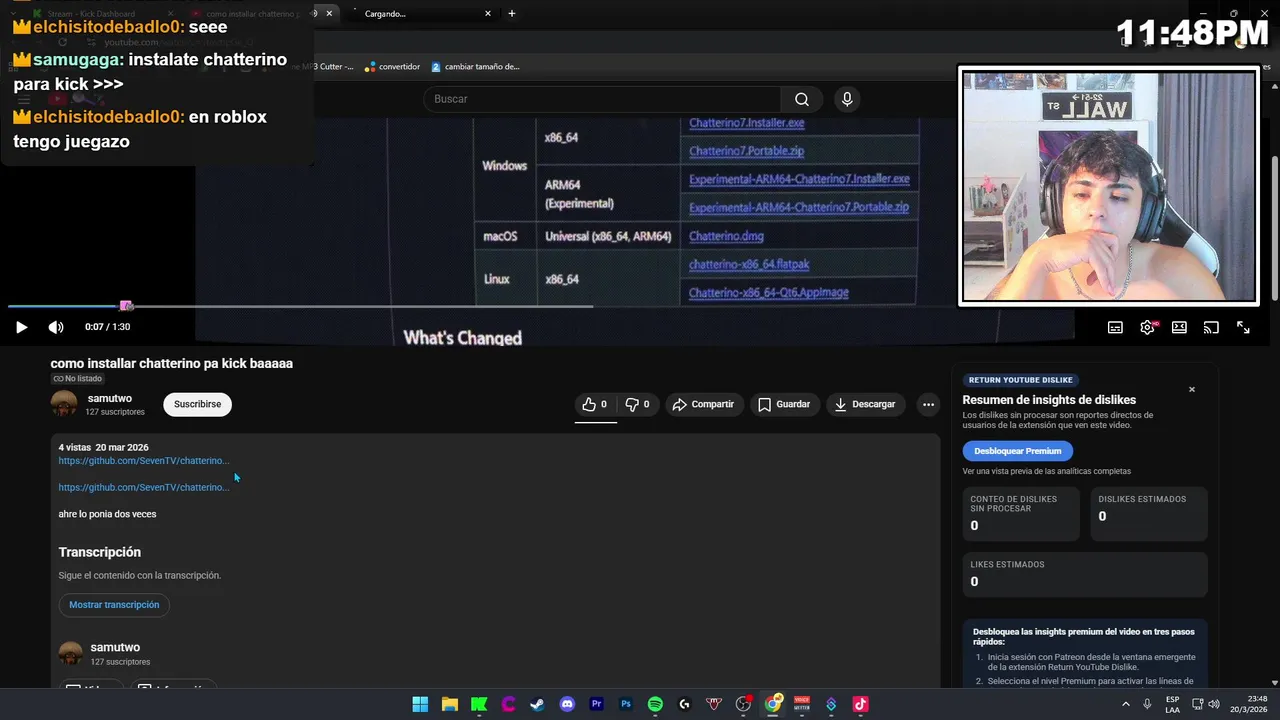Download video with Descargar button

point(865,404)
